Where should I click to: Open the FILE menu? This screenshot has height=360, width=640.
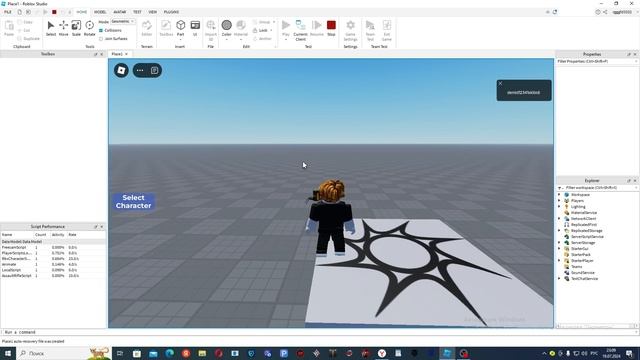tap(8, 12)
